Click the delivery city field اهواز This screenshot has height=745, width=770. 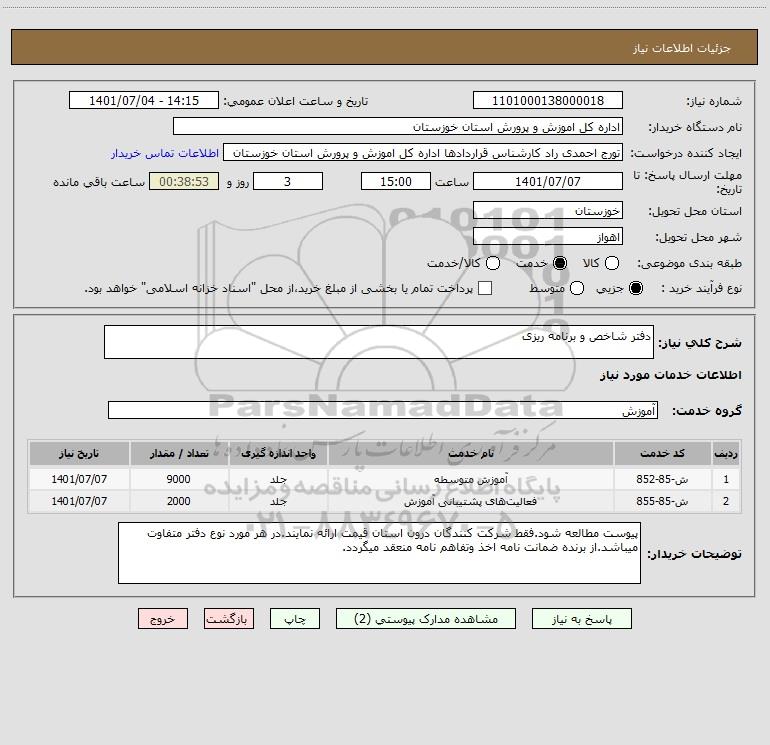[548, 237]
